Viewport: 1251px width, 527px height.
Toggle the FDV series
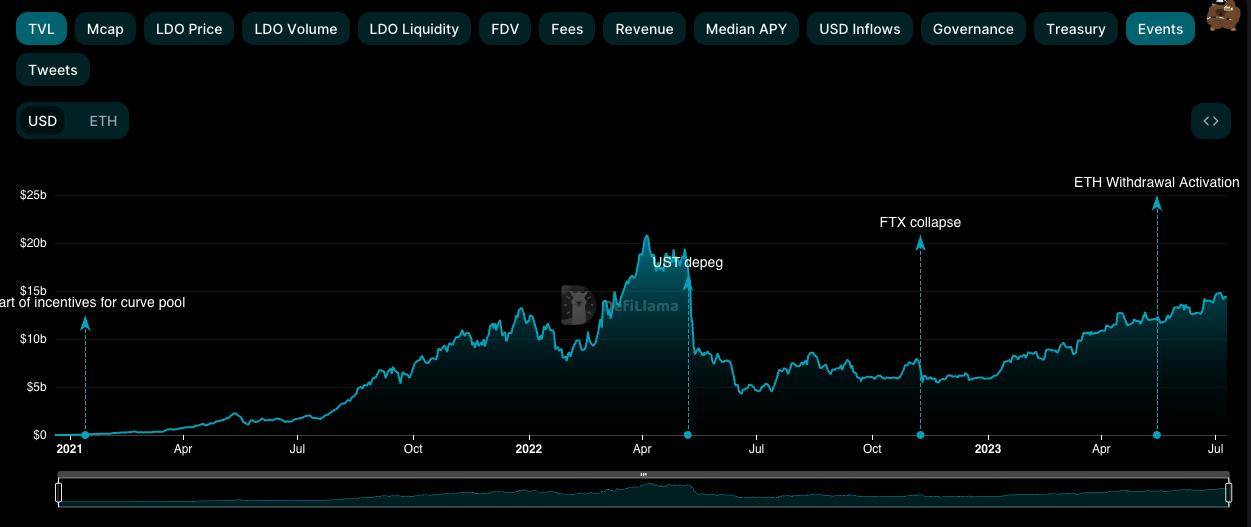tap(505, 29)
